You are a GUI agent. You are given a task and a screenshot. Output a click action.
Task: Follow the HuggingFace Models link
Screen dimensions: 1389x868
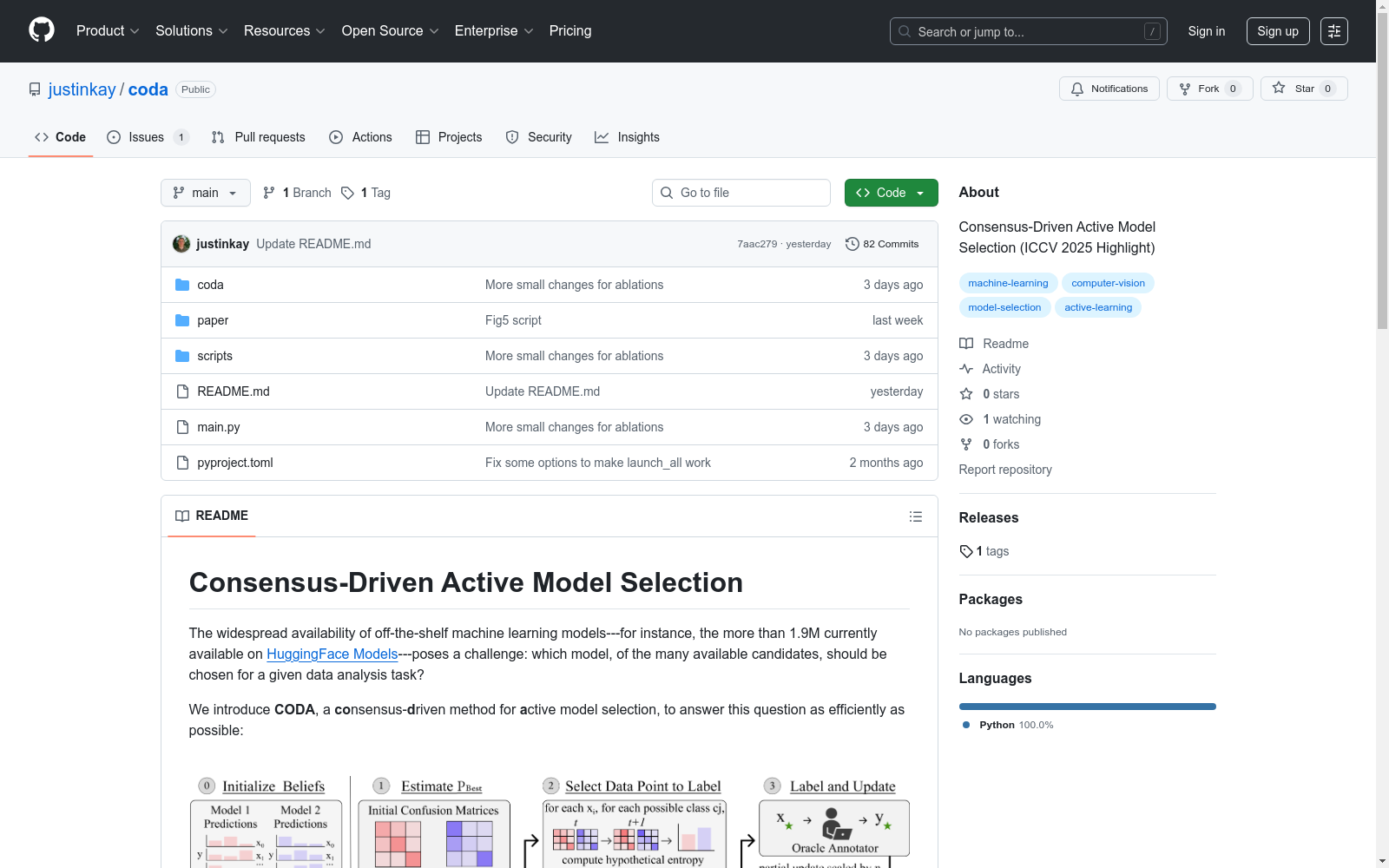click(x=332, y=654)
